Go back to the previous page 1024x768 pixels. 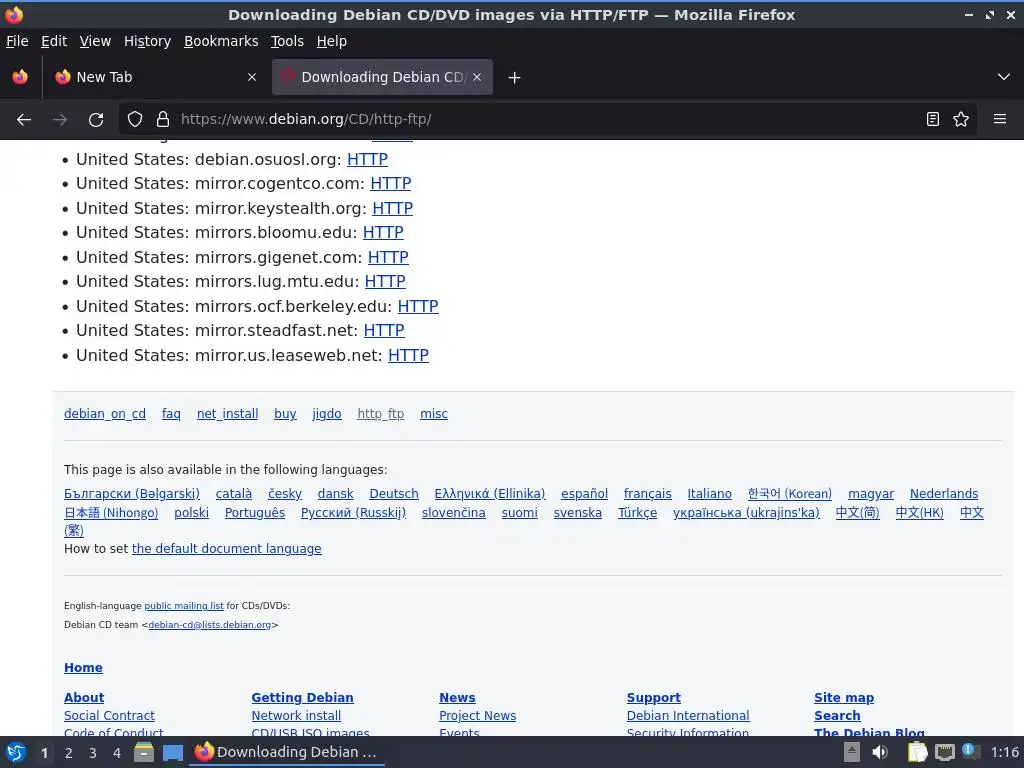24,120
